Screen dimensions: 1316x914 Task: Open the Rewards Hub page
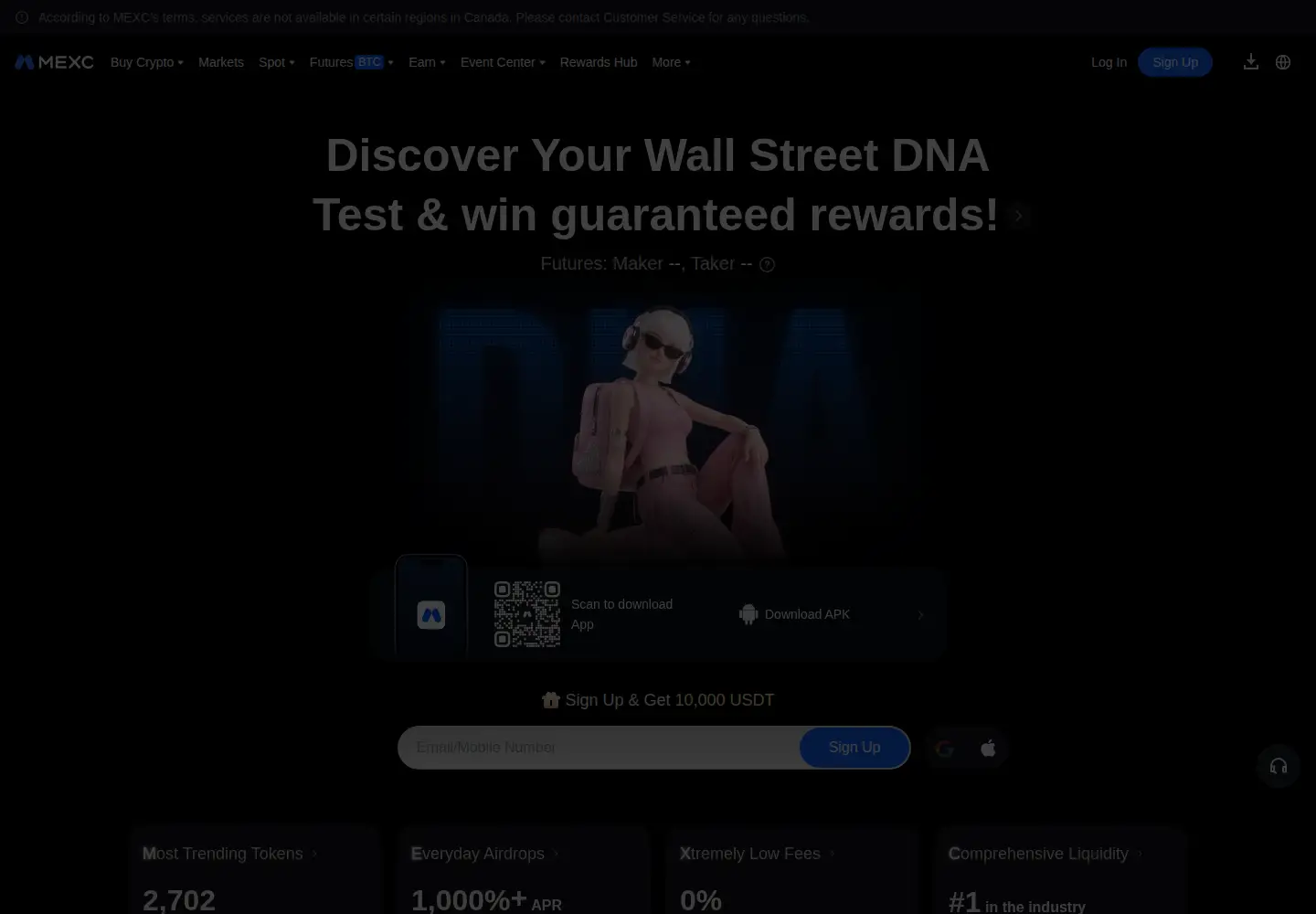point(599,62)
